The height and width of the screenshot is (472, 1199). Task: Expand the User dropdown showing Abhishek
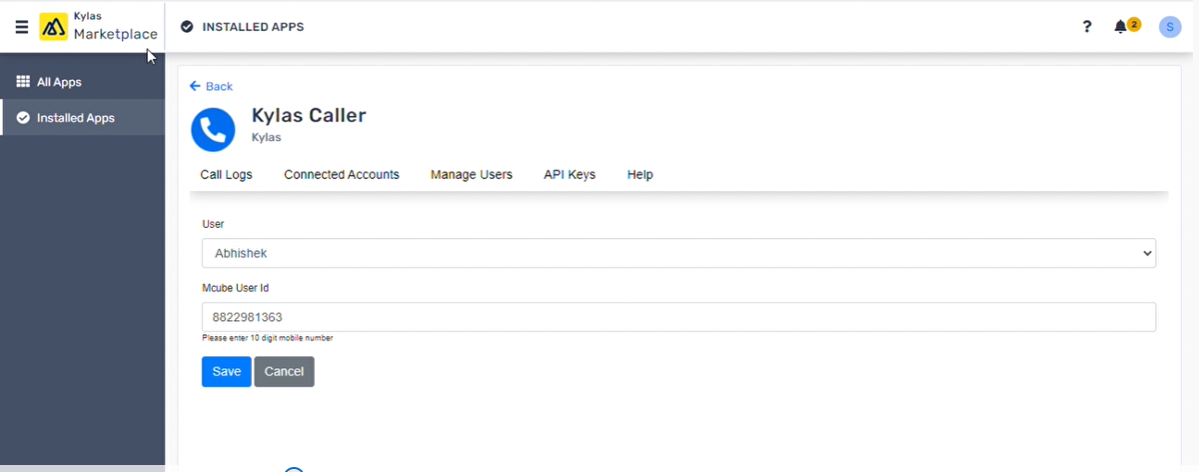pyautogui.click(x=679, y=253)
